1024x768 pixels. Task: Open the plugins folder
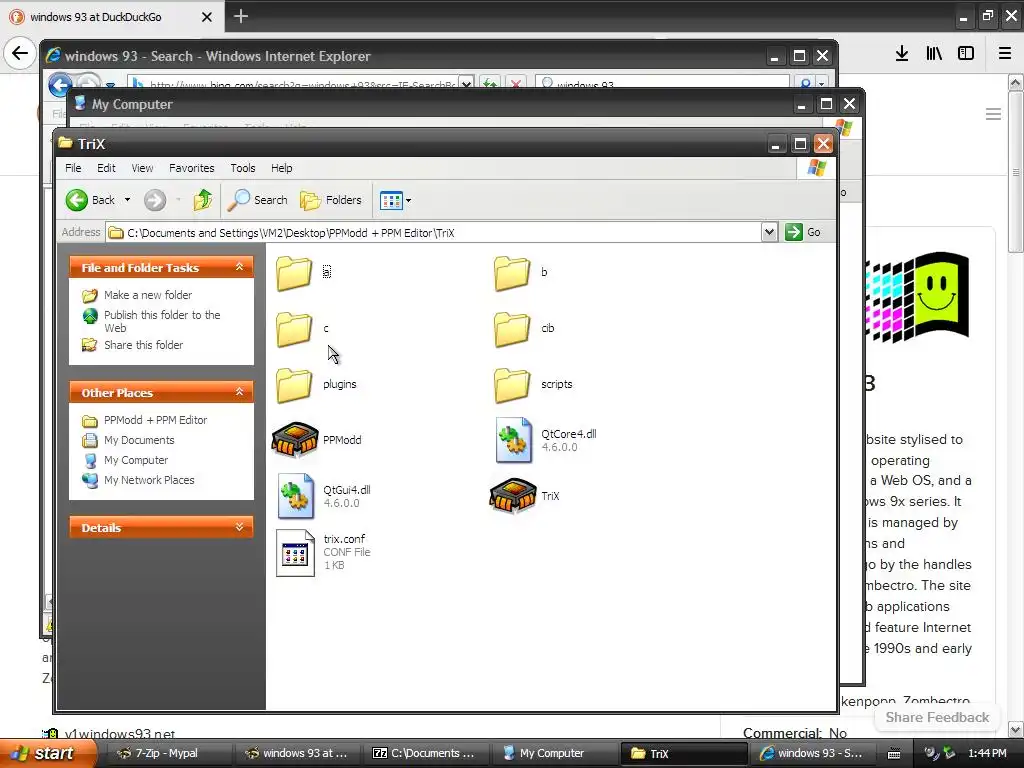tap(294, 385)
